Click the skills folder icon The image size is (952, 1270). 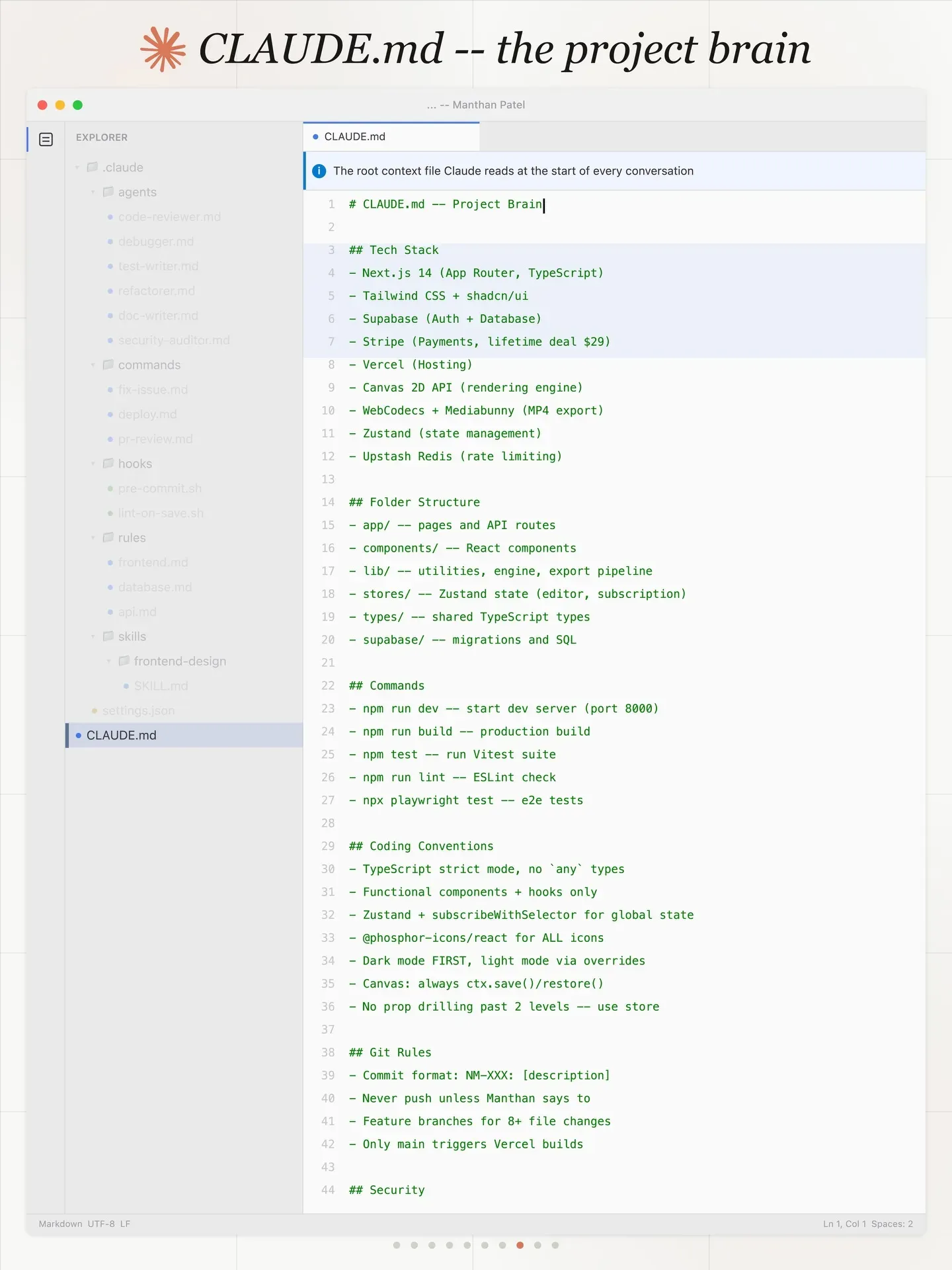[108, 636]
